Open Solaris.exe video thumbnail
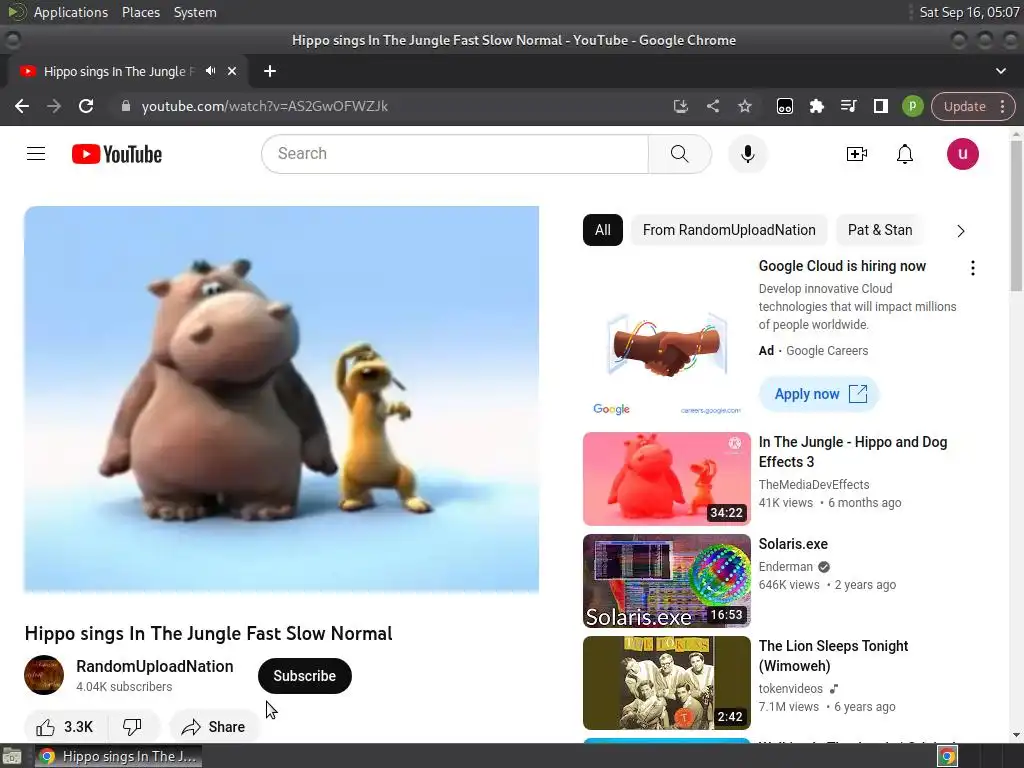Screen dimensions: 1024x768 [x=667, y=581]
